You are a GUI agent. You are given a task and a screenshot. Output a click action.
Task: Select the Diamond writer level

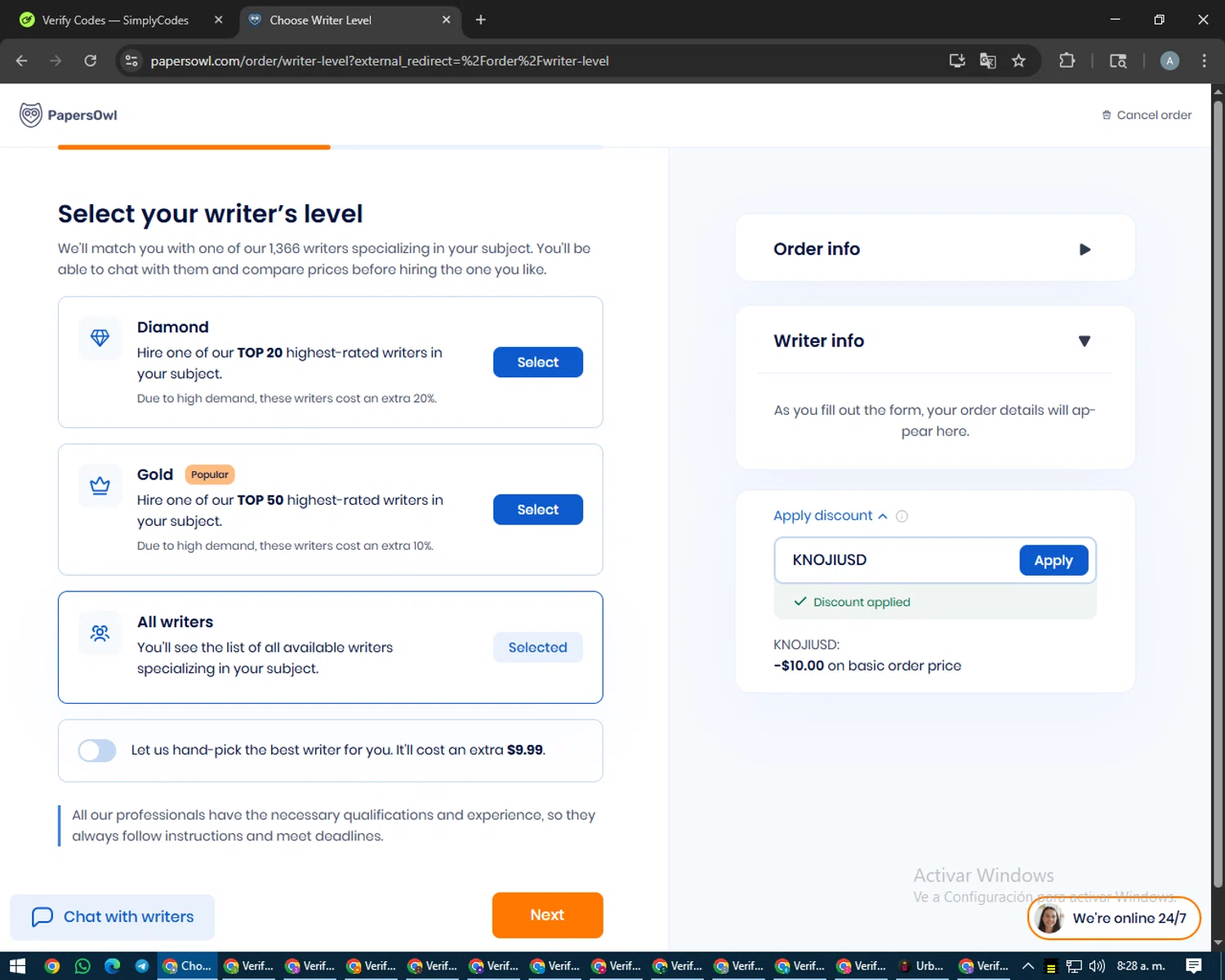(538, 363)
